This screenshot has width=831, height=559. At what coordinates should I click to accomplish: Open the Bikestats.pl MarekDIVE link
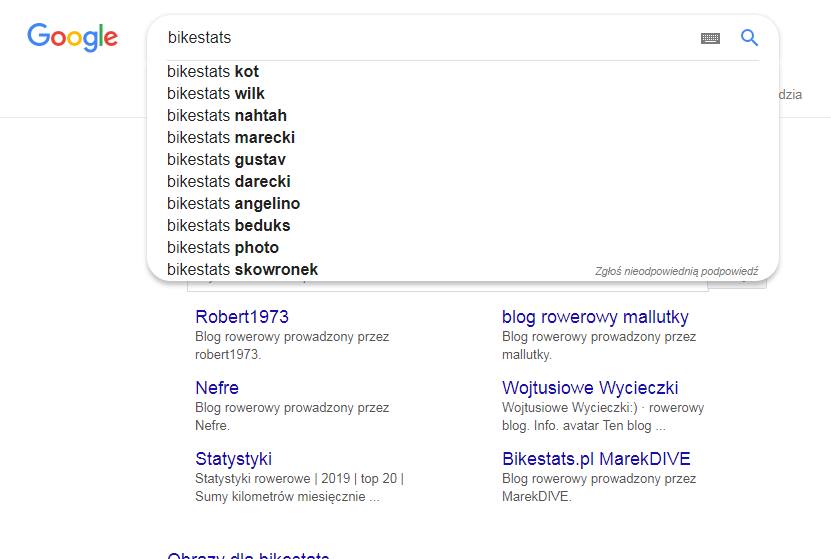click(596, 459)
